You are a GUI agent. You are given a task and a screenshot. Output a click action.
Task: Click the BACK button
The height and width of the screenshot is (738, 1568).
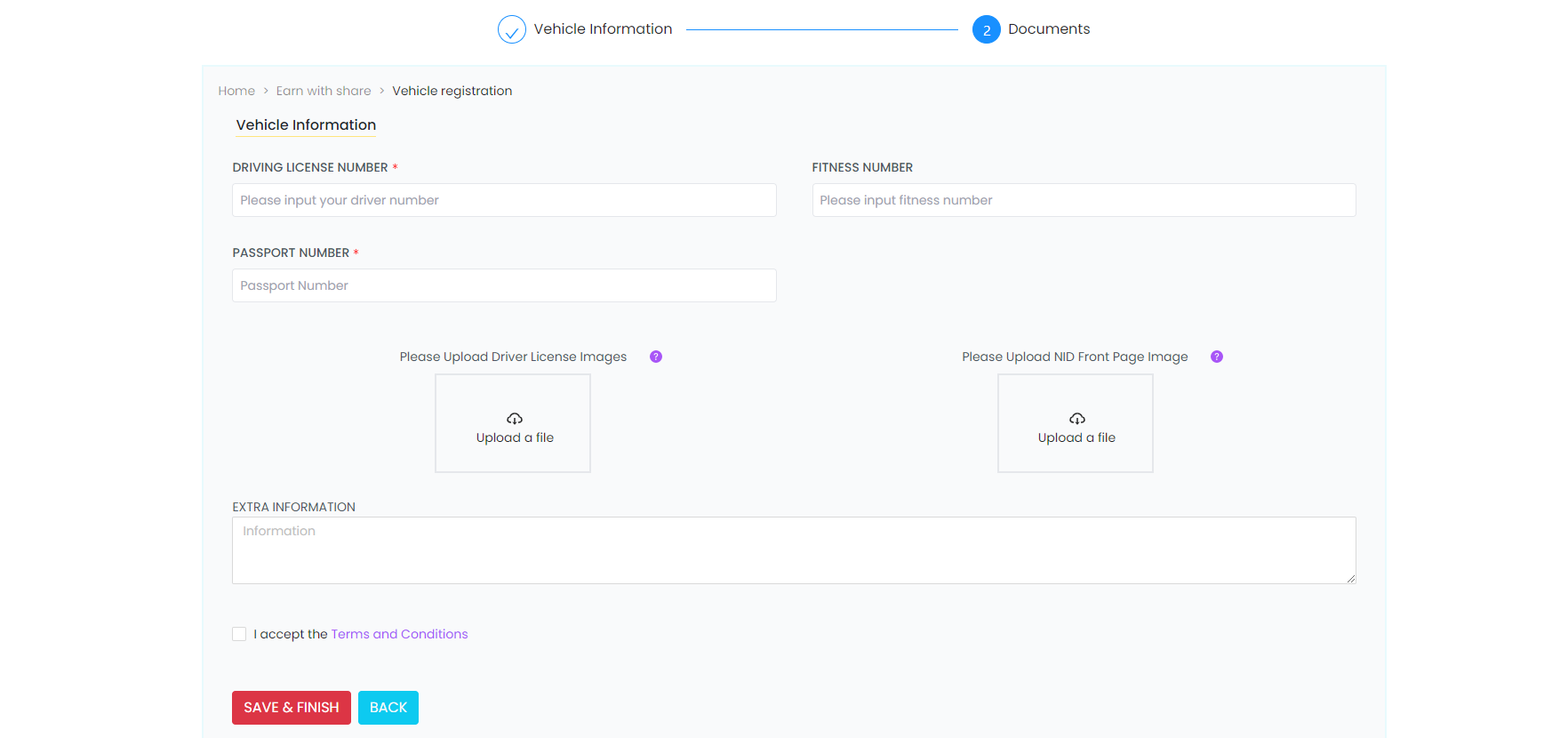[388, 708]
